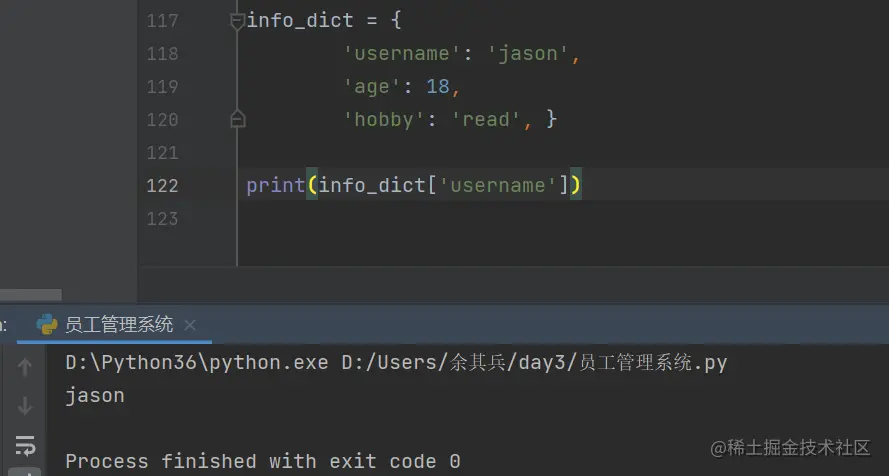Click the 'username' subscript on line 122
The height and width of the screenshot is (476, 889).
(x=497, y=186)
